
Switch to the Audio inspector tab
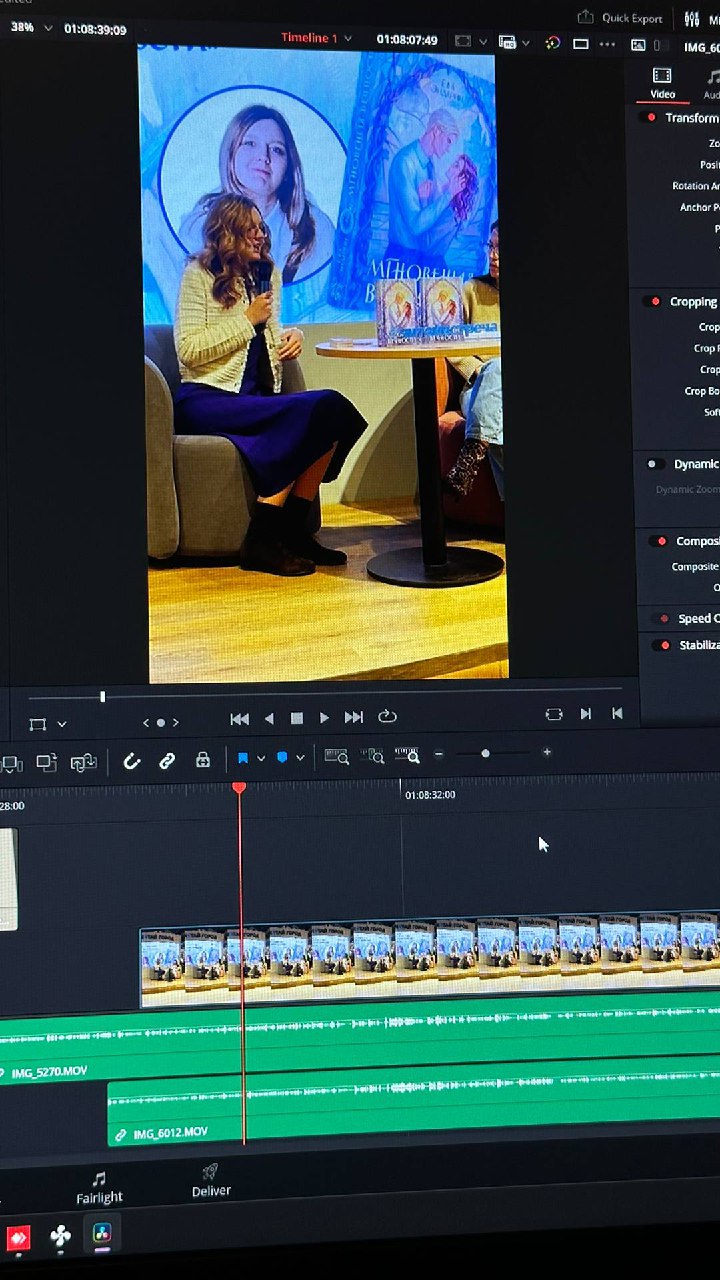(712, 84)
